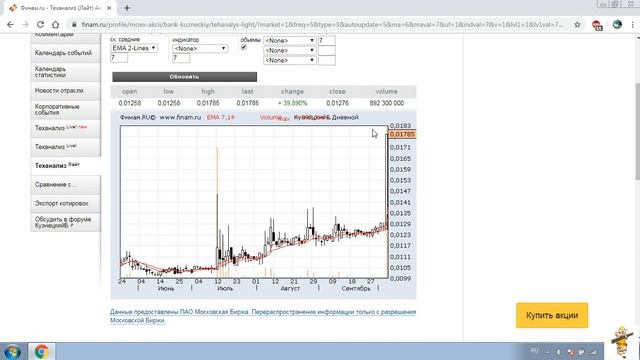Click the empty field beside third None dropdown
This screenshot has width=640, height=360.
pyautogui.click(x=327, y=60)
